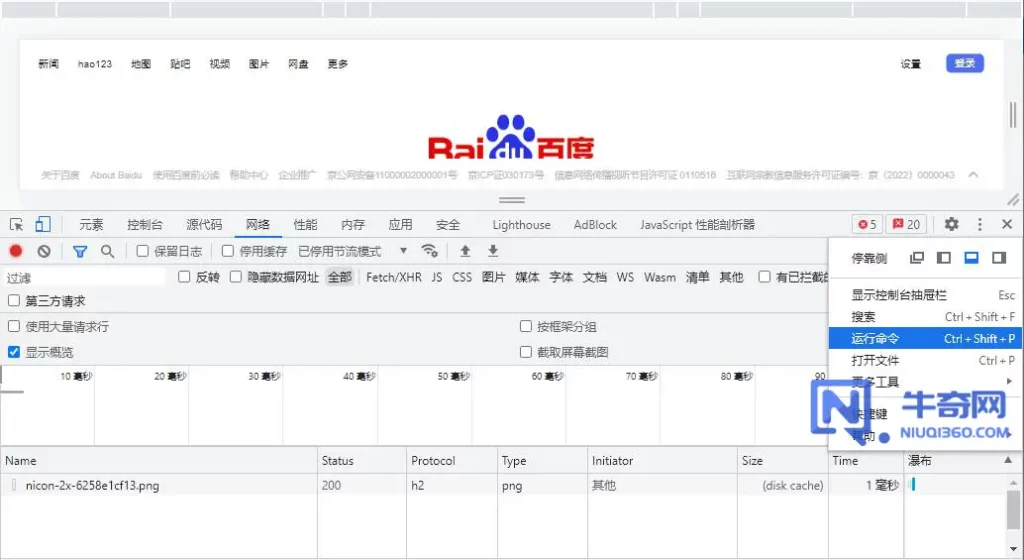Select the 全部 filter button
1024x560 pixels.
[340, 277]
